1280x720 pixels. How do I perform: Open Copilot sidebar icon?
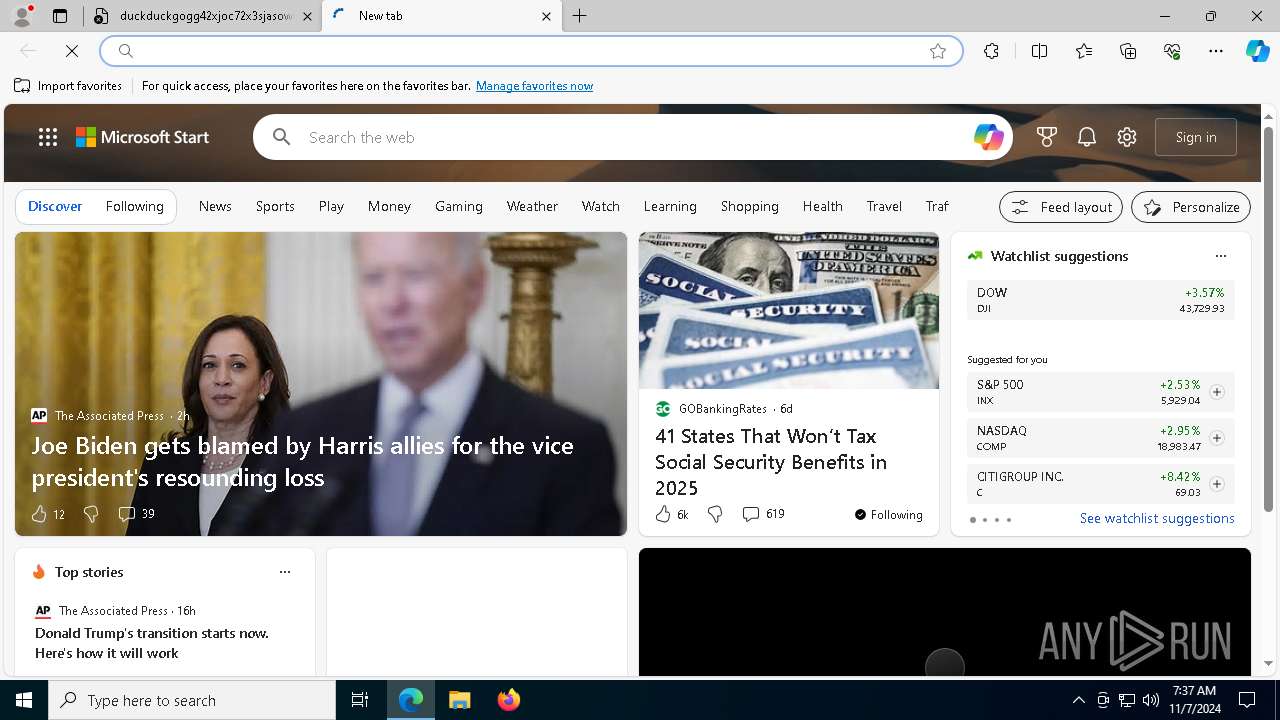pos(1258,51)
